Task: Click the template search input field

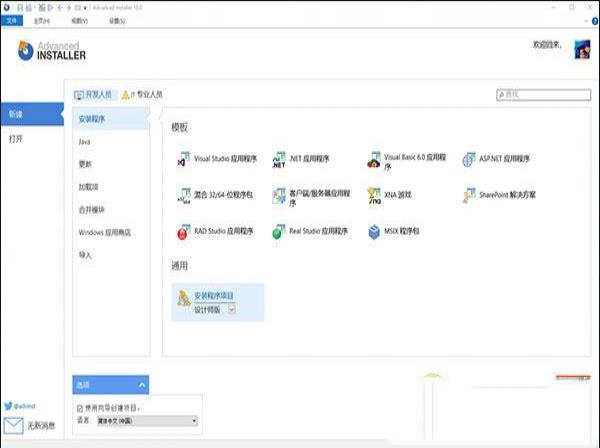Action: (543, 94)
